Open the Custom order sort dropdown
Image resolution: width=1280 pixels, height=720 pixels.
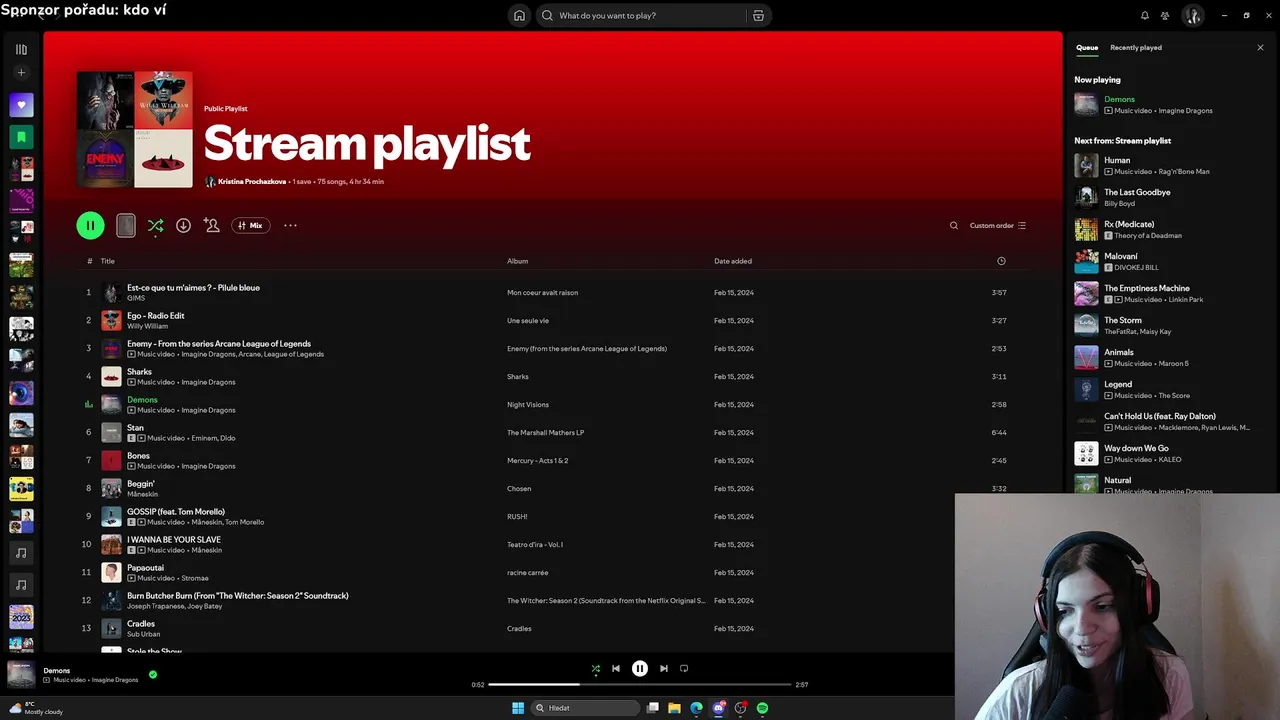pos(998,225)
